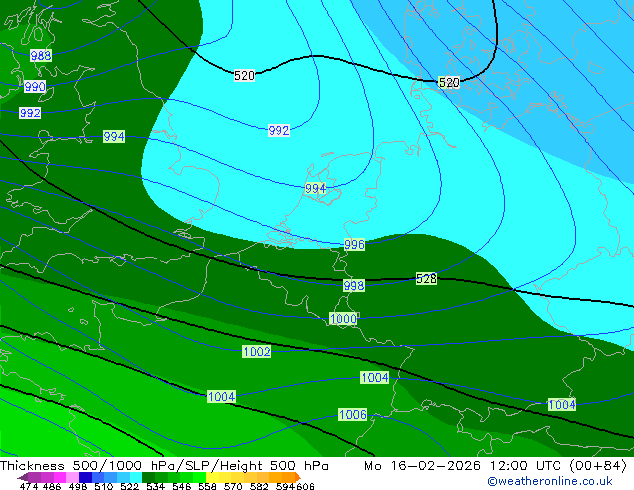Click the 1002 isobar label
The height and width of the screenshot is (490, 634).
tap(257, 351)
